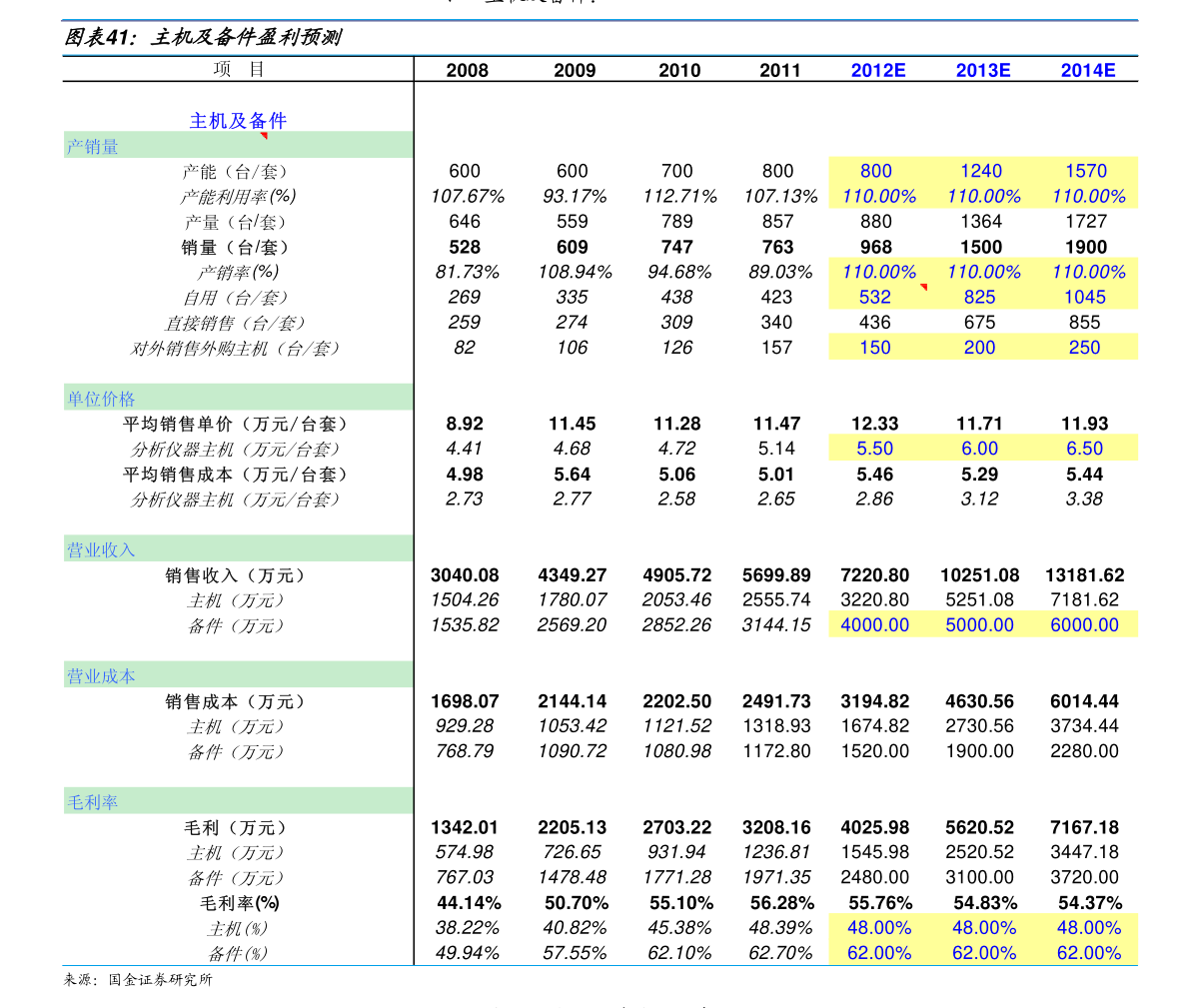This screenshot has height=1008, width=1190.
Task: Select the cell with value 825
Action: click(980, 297)
